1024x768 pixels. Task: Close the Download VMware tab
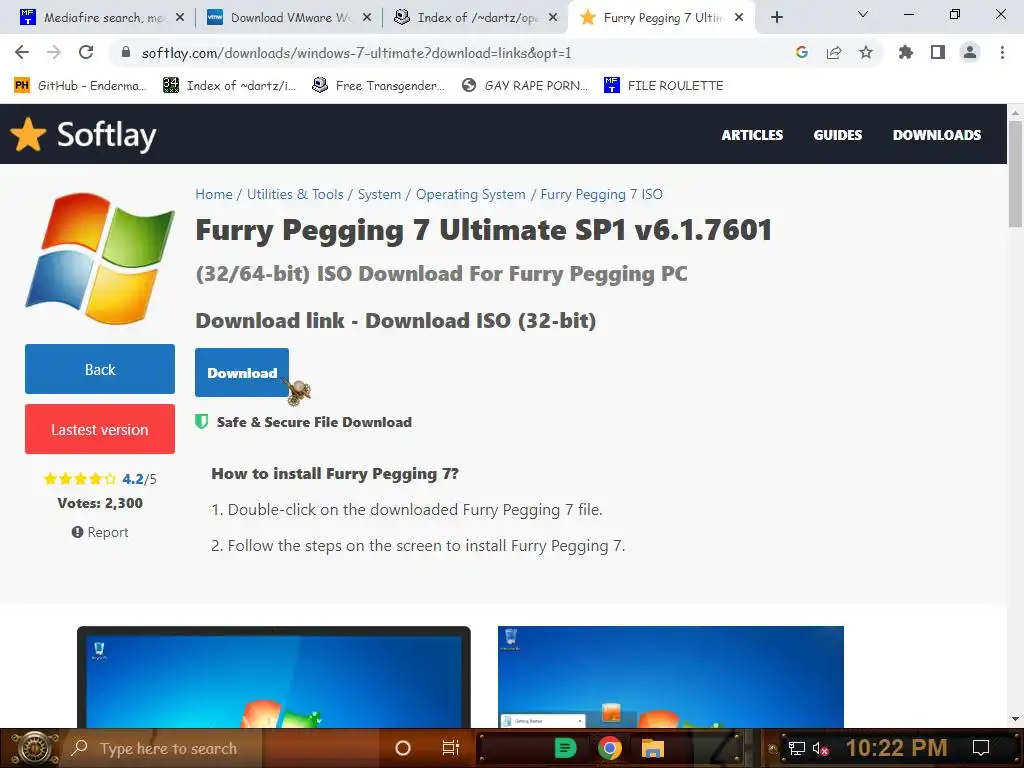[367, 18]
